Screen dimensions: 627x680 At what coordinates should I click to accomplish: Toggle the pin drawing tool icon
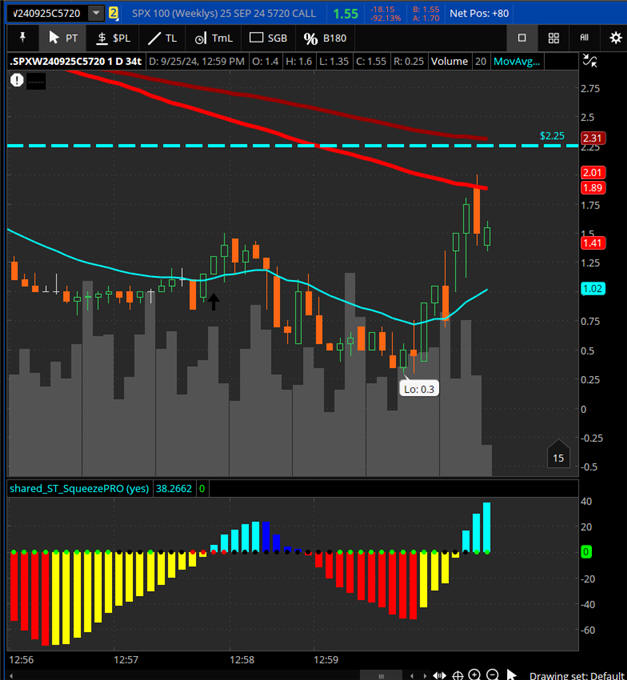pos(23,38)
